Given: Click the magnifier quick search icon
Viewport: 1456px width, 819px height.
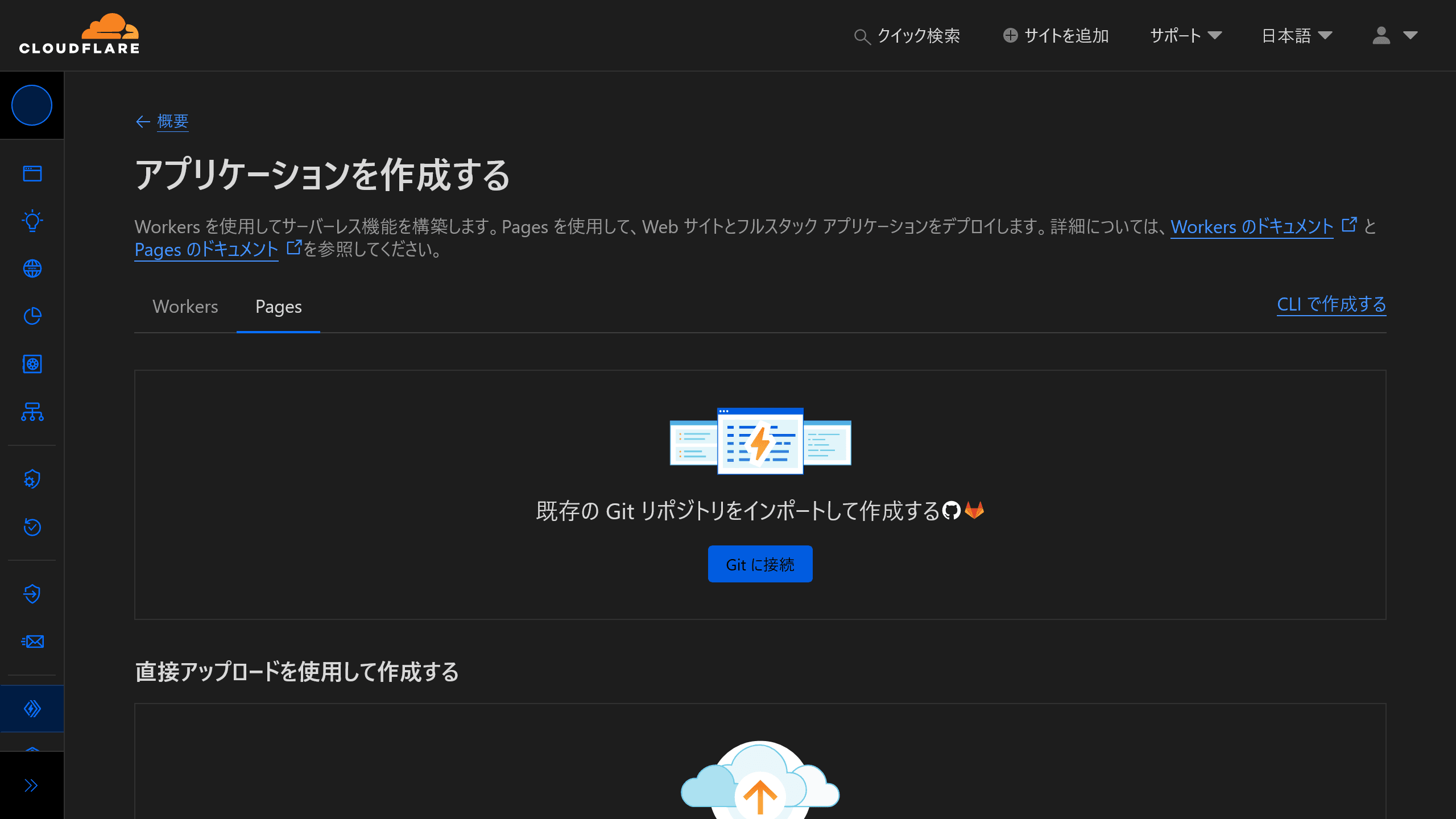Looking at the screenshot, I should (x=862, y=36).
